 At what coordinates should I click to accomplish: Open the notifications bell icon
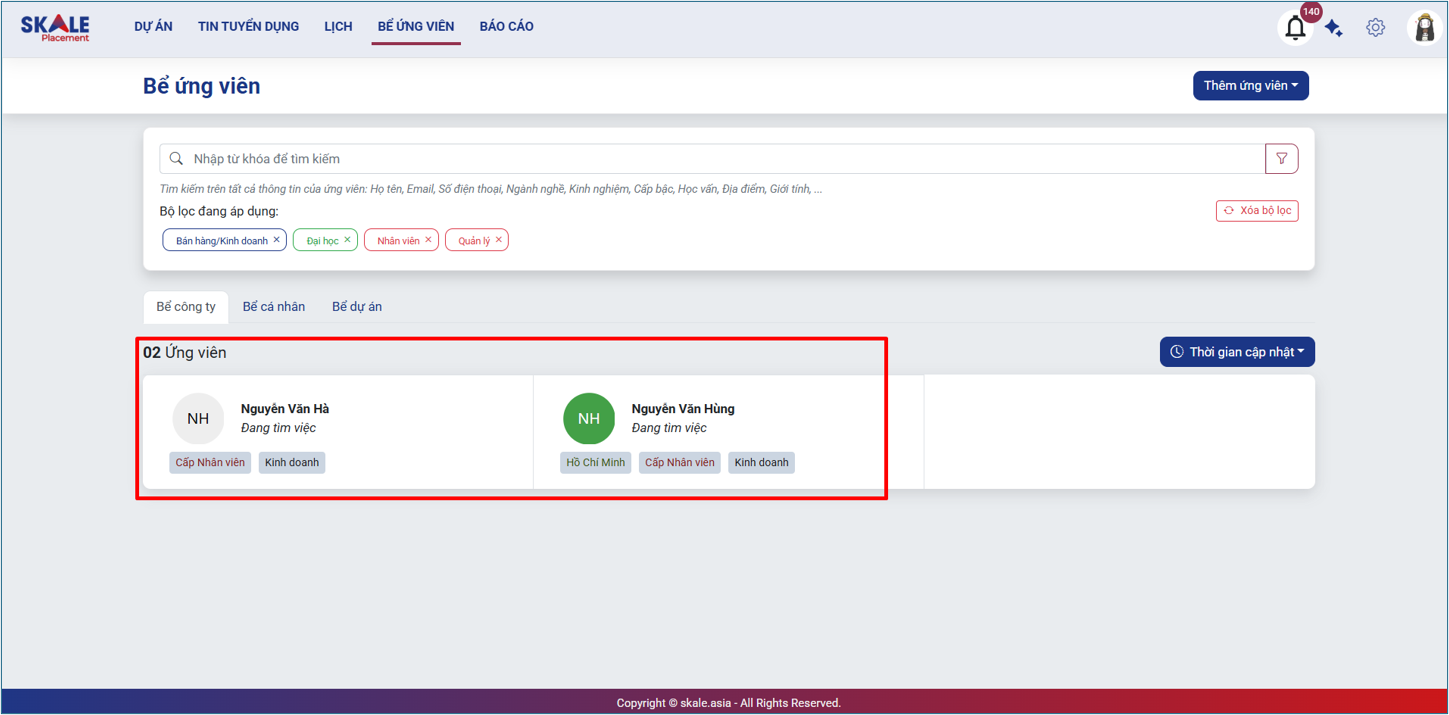pos(1295,28)
